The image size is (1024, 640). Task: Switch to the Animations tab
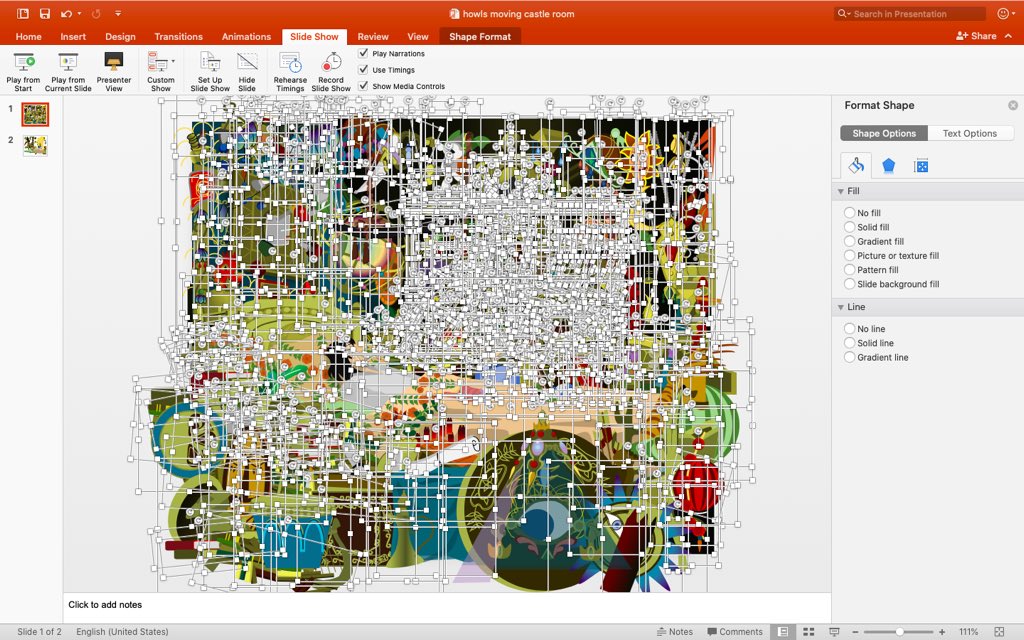(x=246, y=37)
